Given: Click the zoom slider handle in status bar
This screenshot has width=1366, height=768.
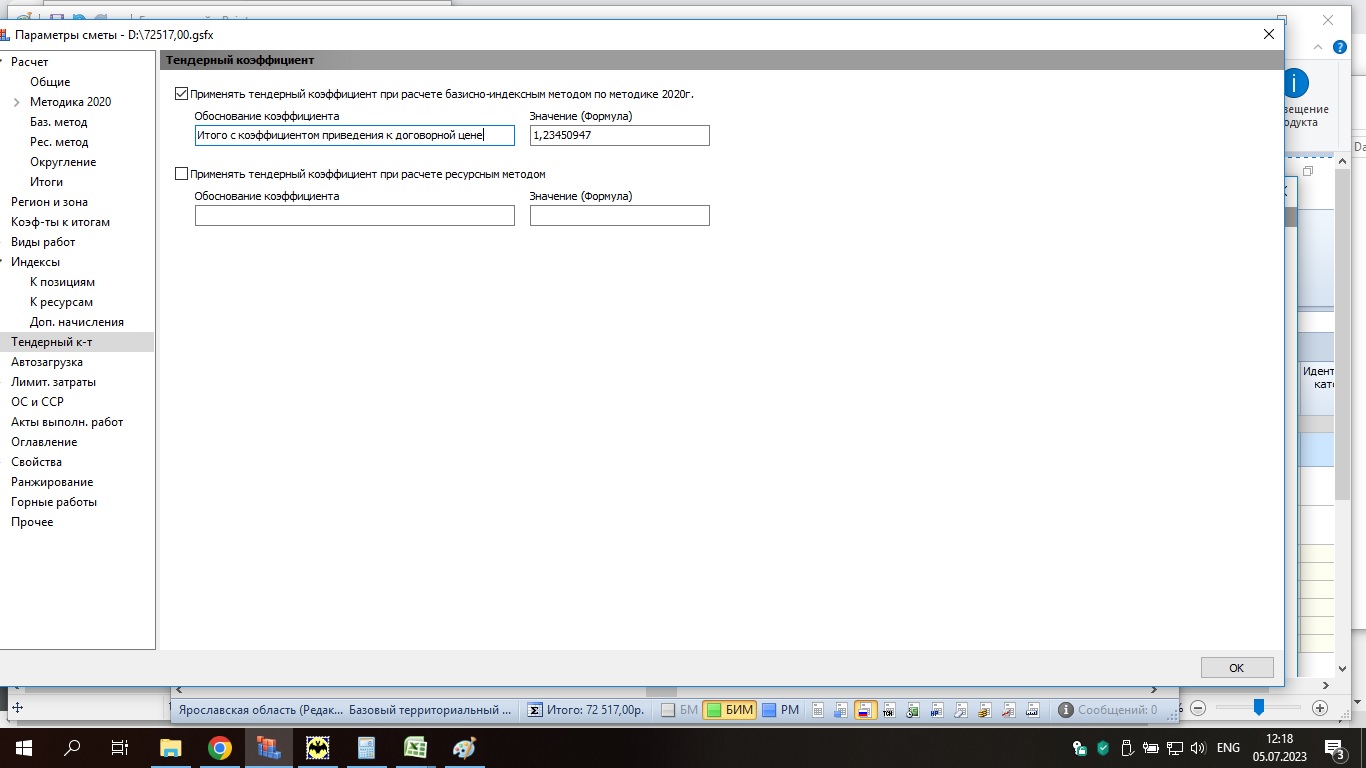Looking at the screenshot, I should (1259, 708).
